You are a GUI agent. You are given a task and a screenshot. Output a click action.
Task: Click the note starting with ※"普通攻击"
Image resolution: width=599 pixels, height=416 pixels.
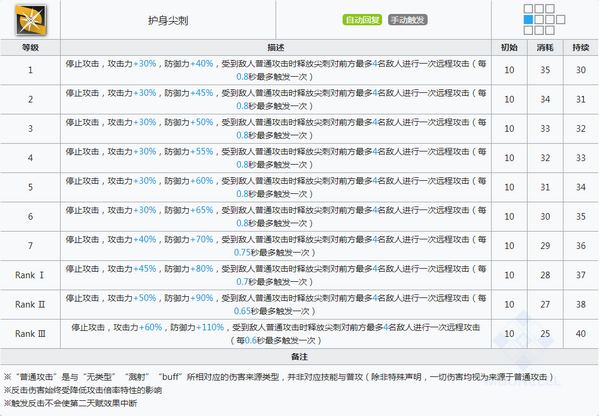click(279, 377)
